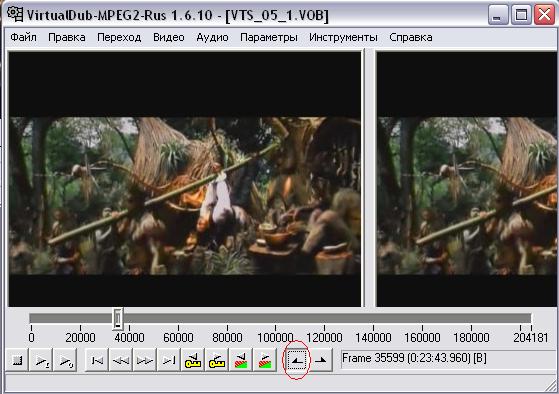Step forward one frame
Image resolution: width=559 pixels, height=394 pixels.
145,360
